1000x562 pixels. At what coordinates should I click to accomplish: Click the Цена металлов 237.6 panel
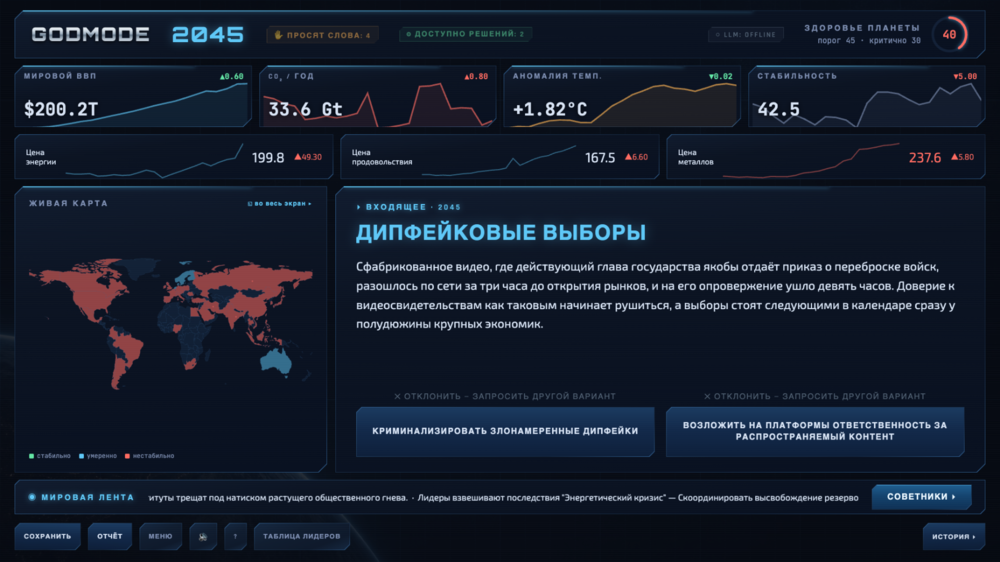(x=826, y=157)
